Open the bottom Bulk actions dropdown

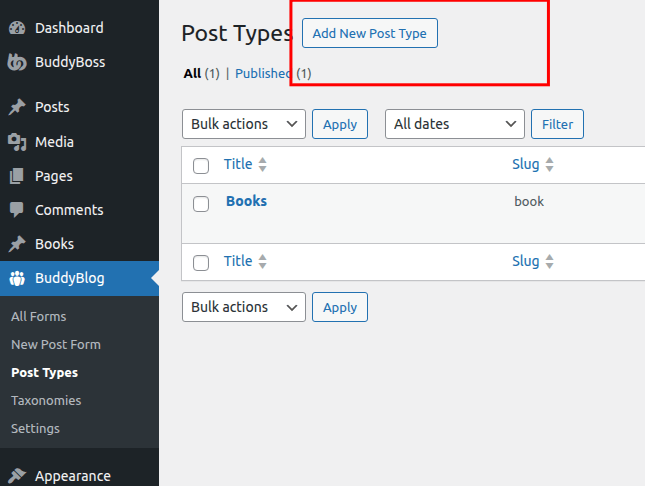pyautogui.click(x=244, y=307)
